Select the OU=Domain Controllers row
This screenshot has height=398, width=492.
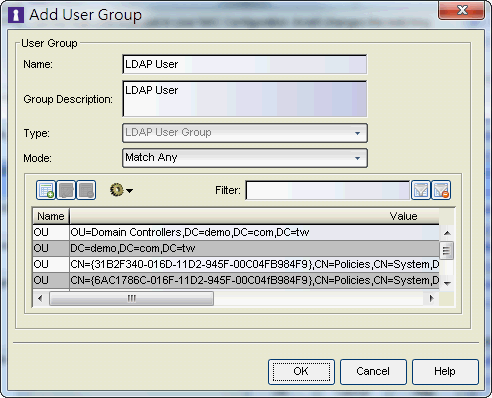click(x=236, y=232)
